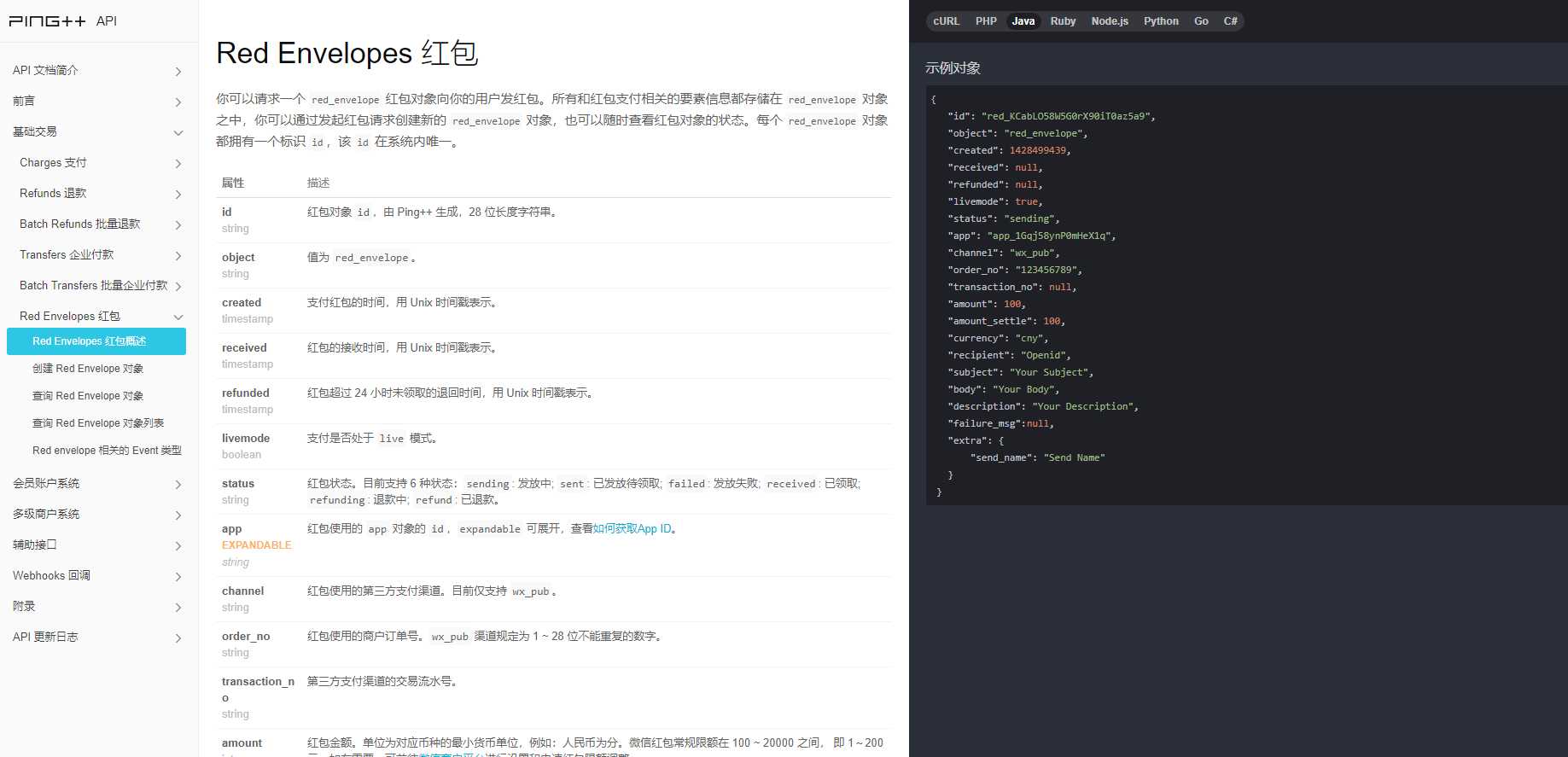
Task: Open the PING++ API logo
Action: pyautogui.click(x=63, y=21)
